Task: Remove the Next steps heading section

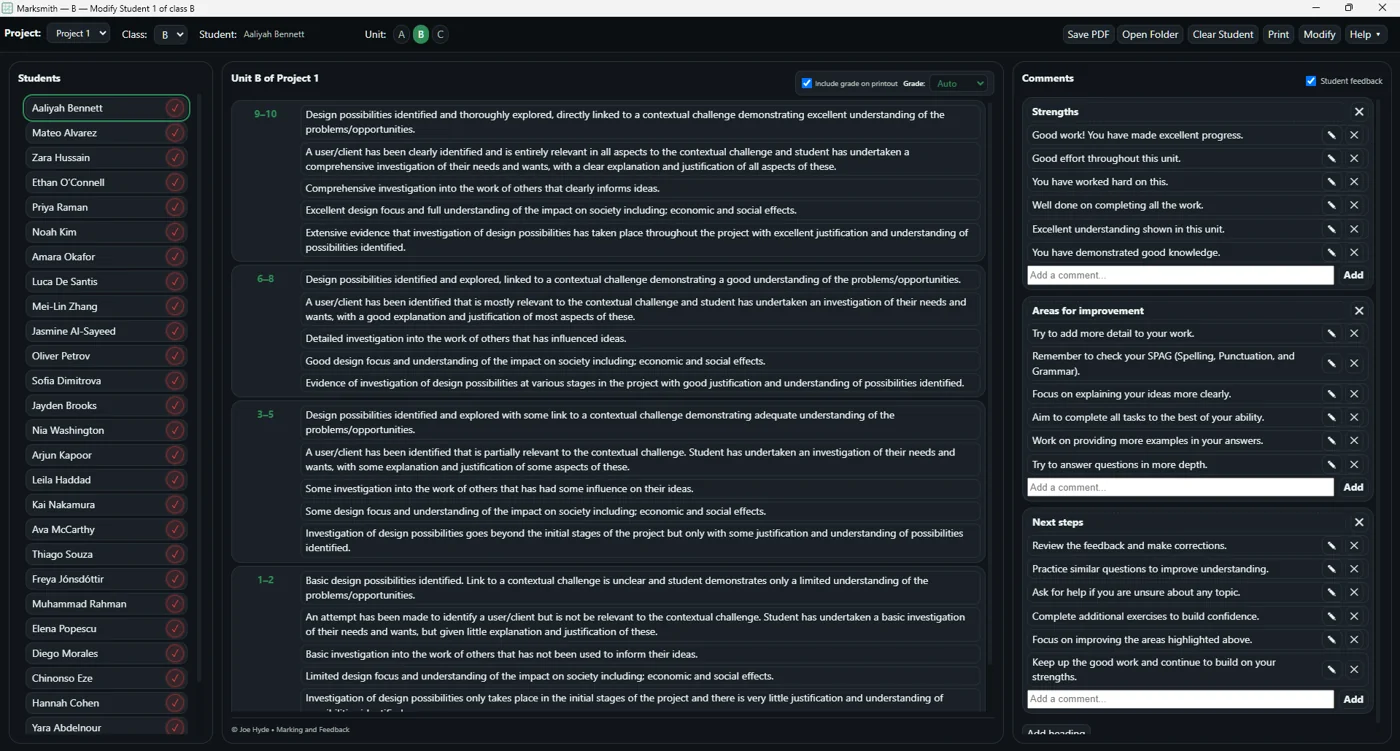Action: [1358, 522]
